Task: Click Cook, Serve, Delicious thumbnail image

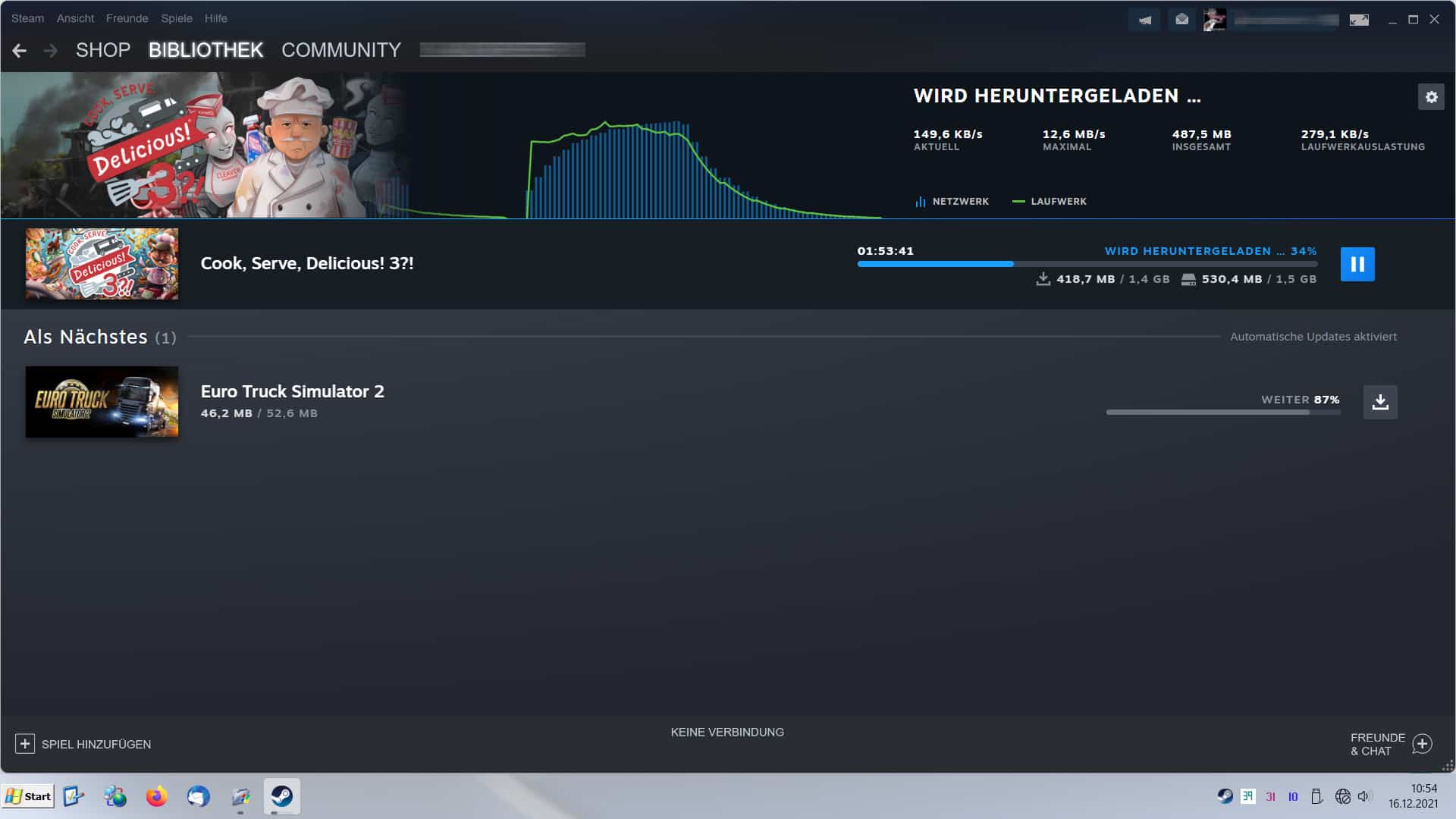Action: 102,264
